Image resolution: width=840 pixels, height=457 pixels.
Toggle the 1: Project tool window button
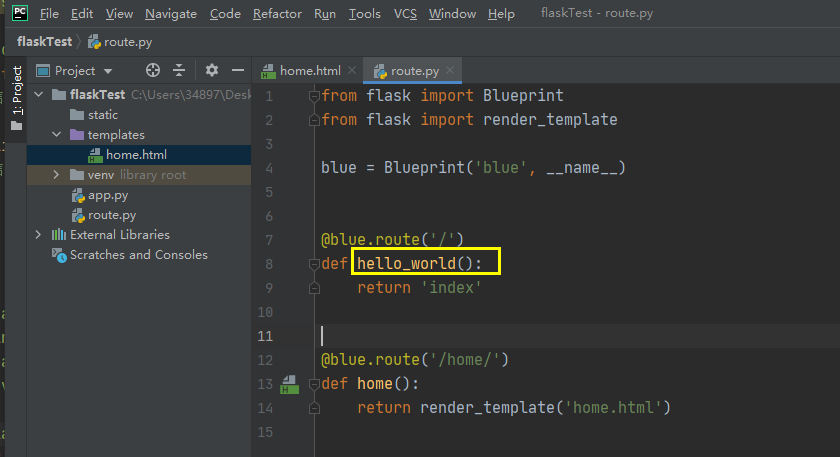tap(17, 98)
